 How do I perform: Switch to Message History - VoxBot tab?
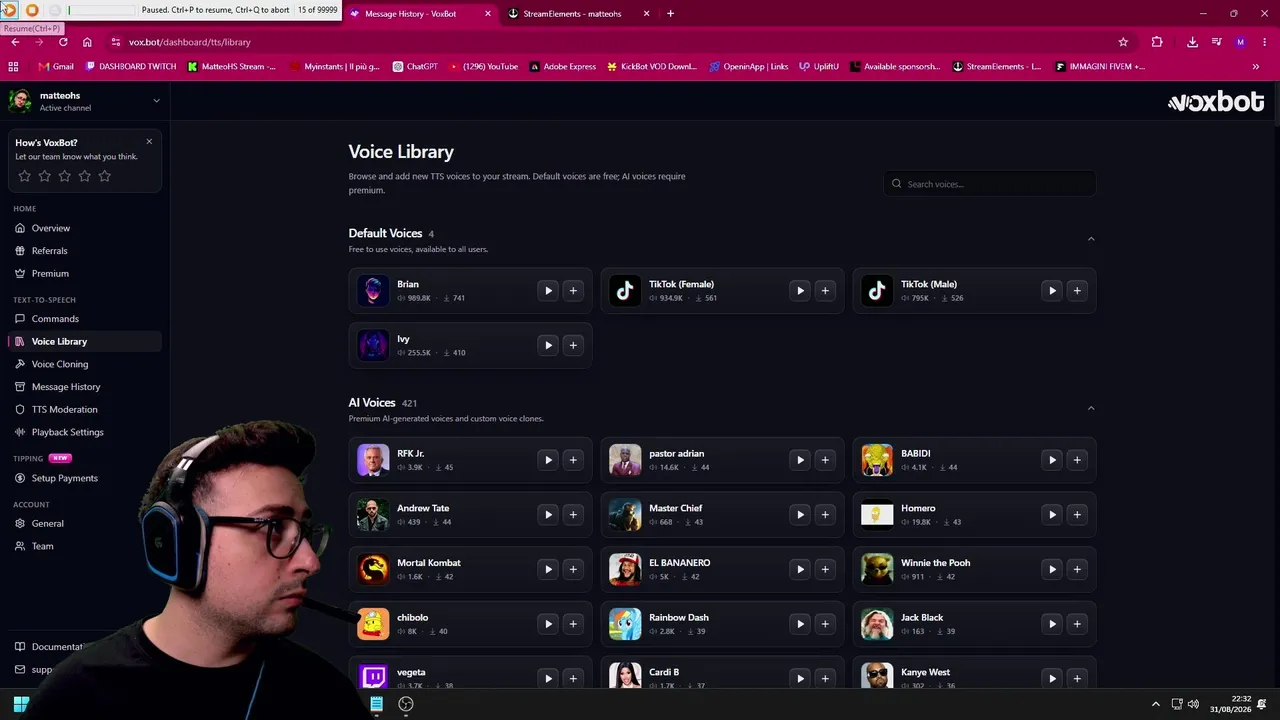tap(421, 14)
